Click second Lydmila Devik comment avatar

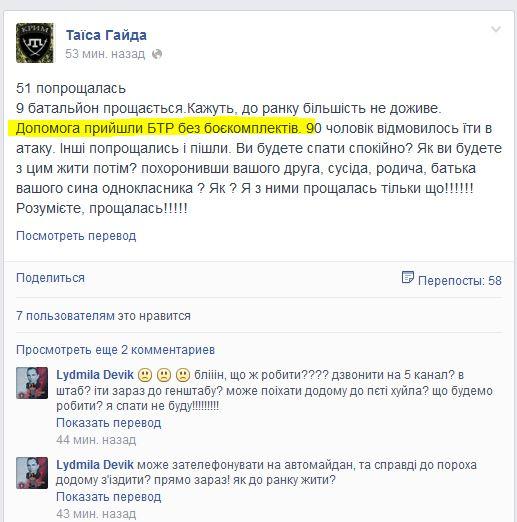coord(32,473)
